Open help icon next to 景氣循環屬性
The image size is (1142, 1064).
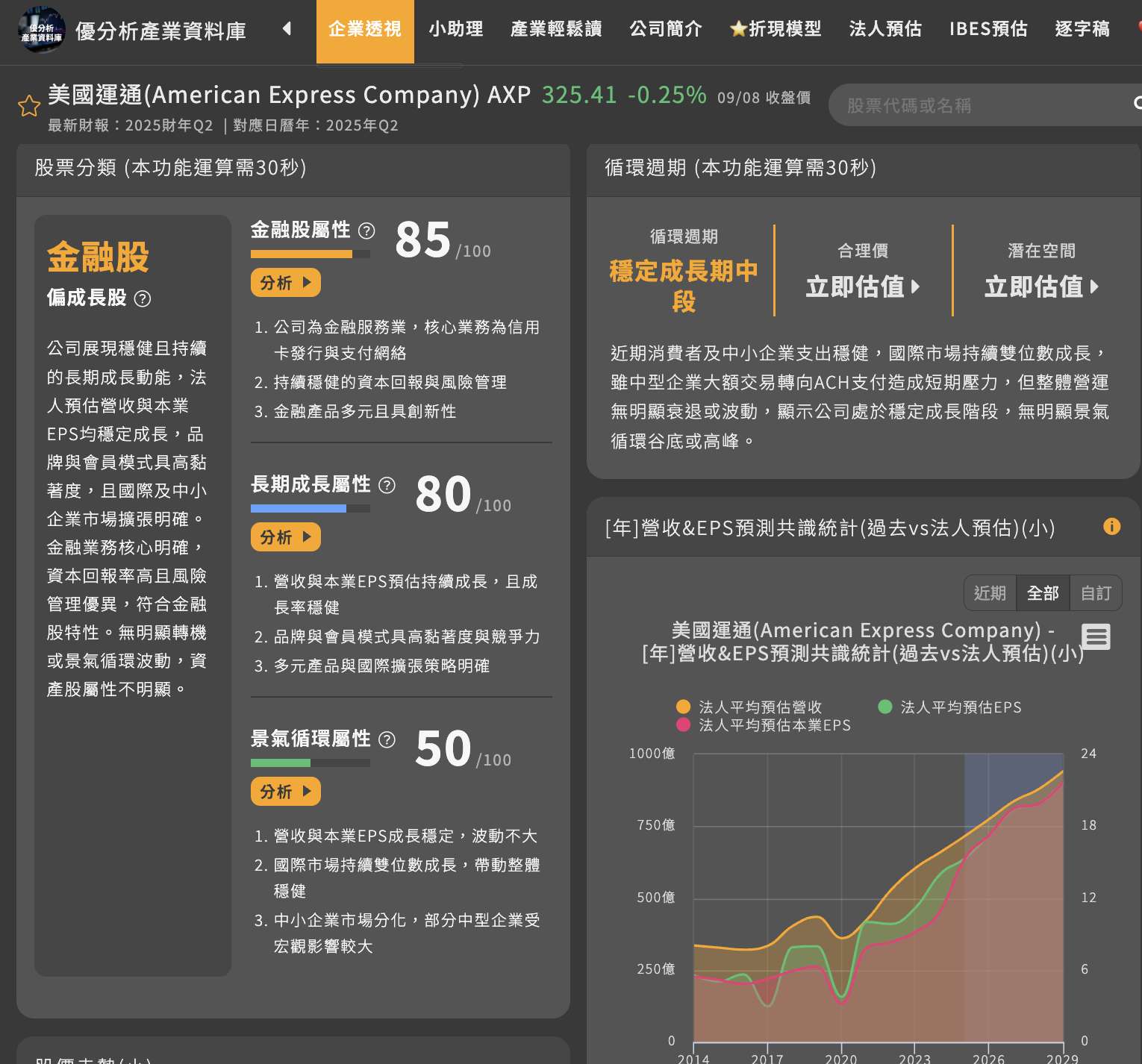pyautogui.click(x=387, y=739)
